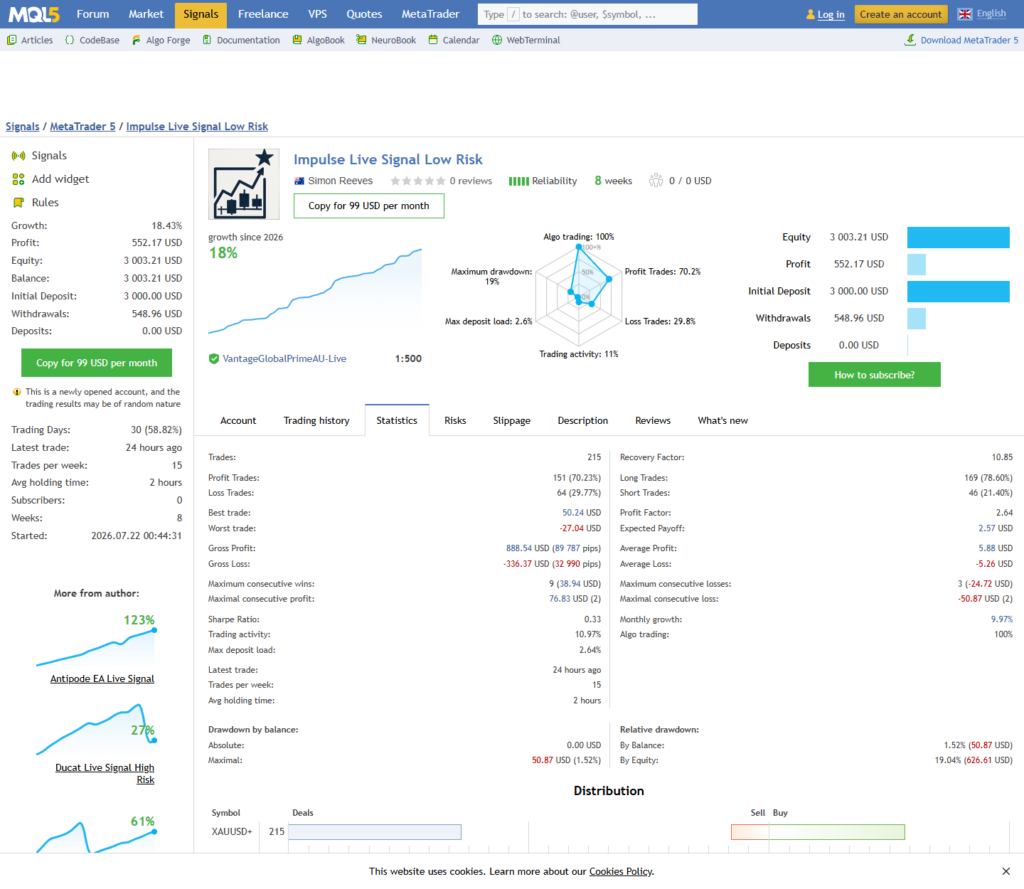Click the Rules flag icon
The width and height of the screenshot is (1024, 889).
[x=18, y=202]
